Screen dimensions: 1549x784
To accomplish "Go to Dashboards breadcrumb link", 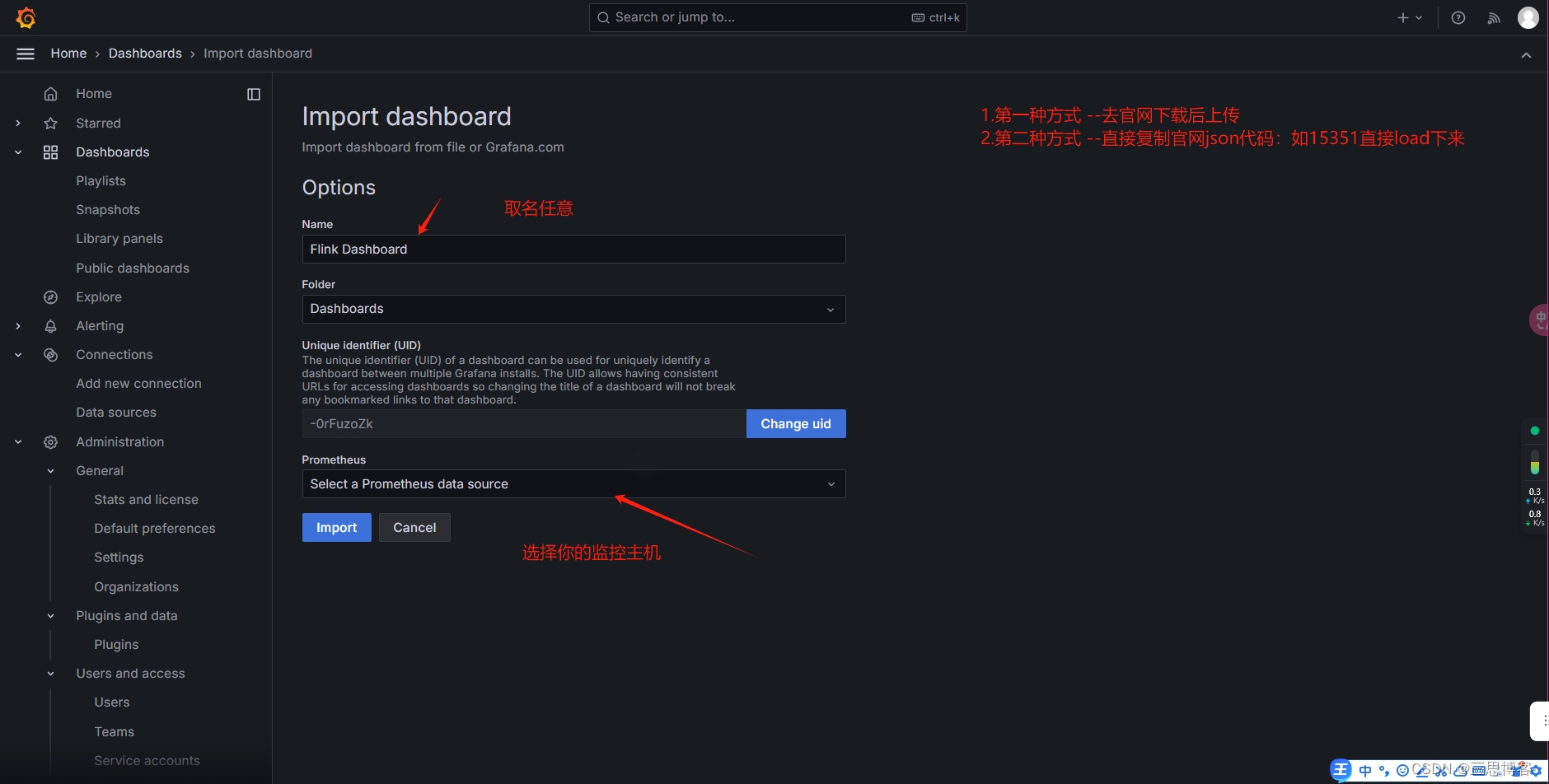I will [x=145, y=54].
